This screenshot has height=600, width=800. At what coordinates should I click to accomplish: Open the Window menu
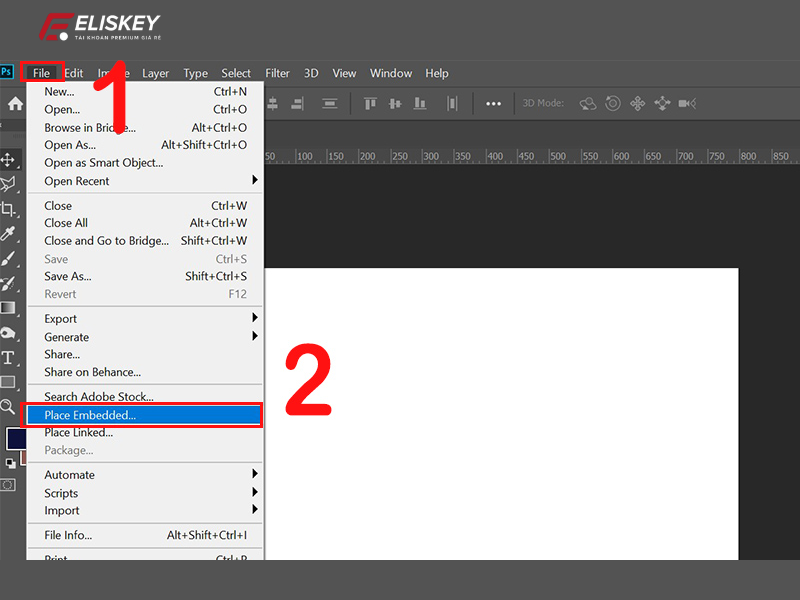(x=390, y=73)
